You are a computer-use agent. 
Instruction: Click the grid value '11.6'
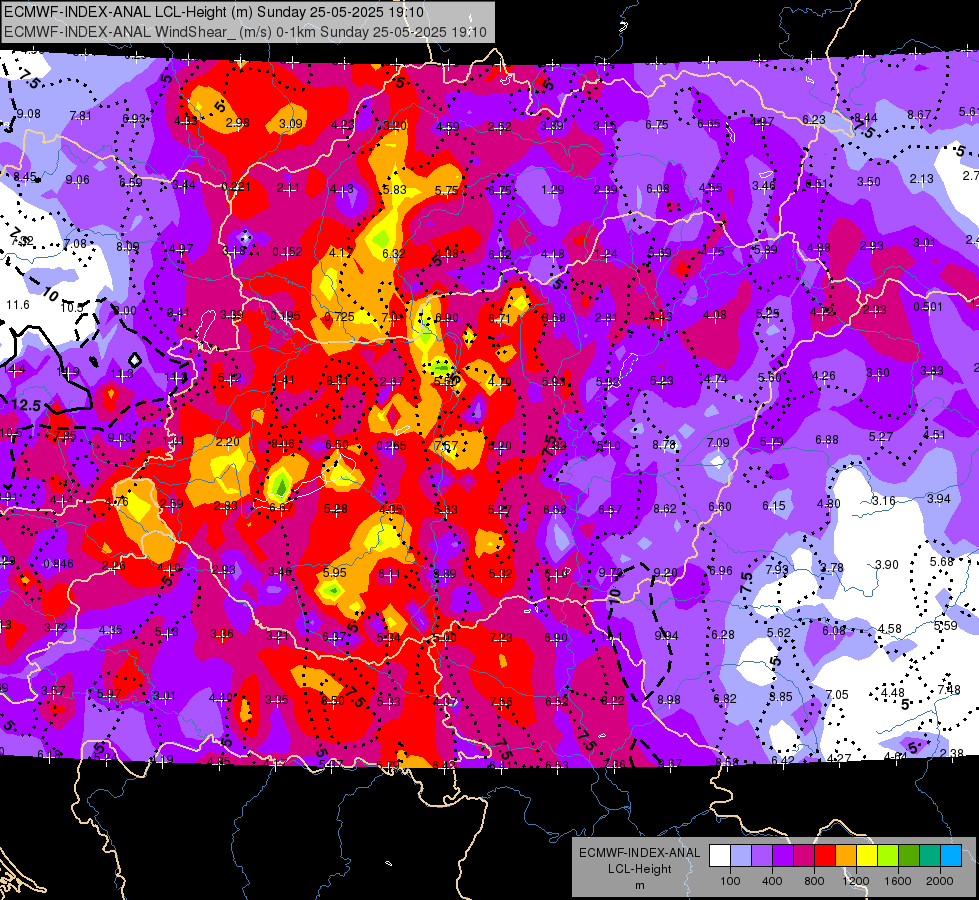coord(17,305)
